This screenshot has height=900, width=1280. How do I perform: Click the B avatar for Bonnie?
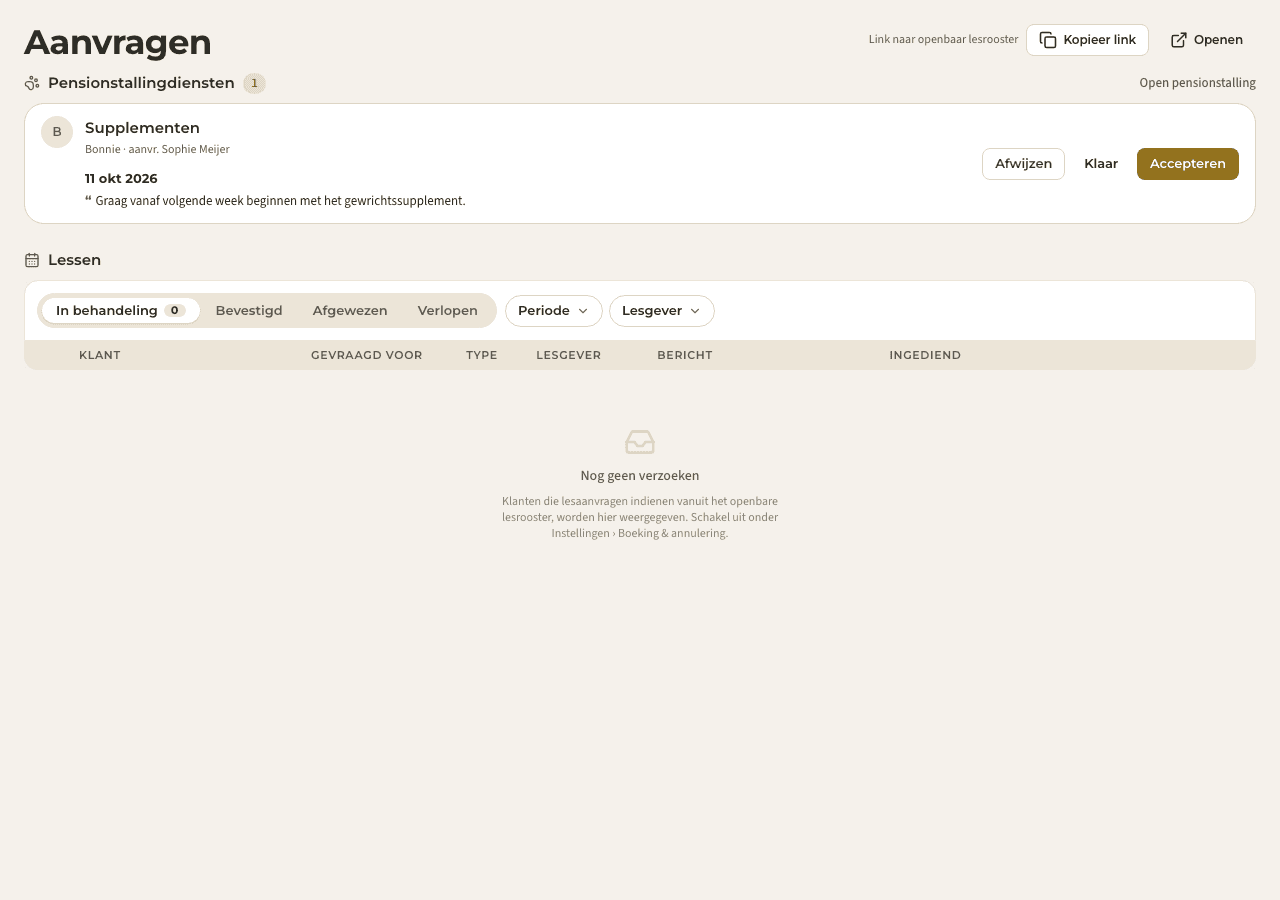tap(57, 132)
